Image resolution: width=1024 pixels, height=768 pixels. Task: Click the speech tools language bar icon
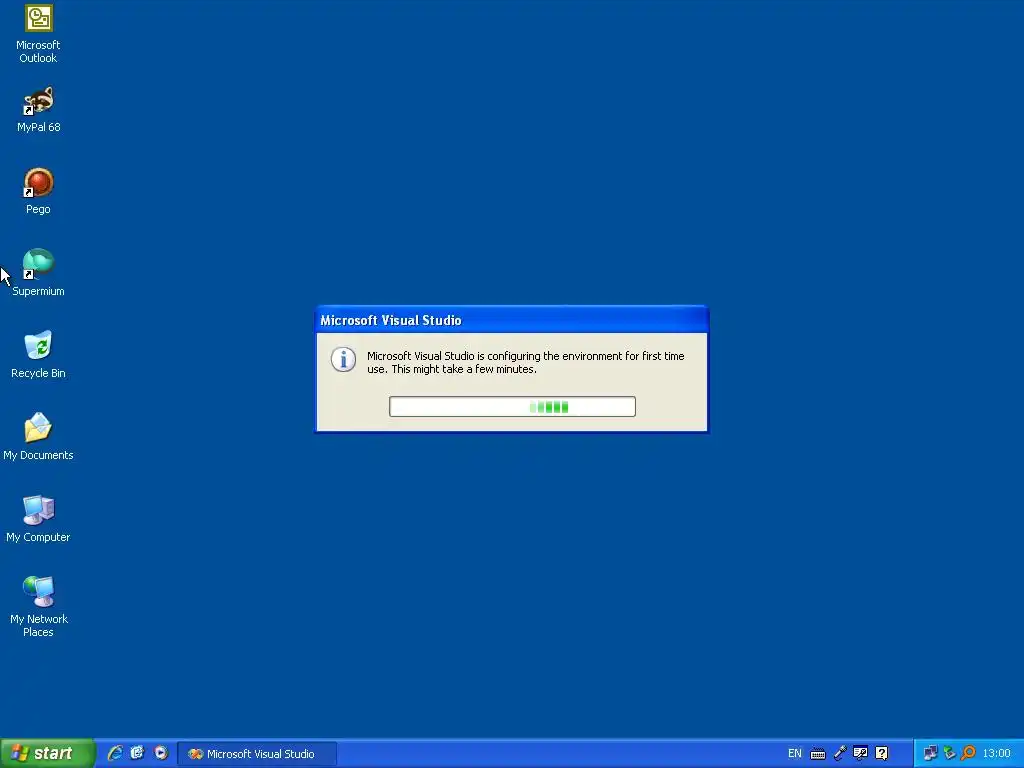pos(861,754)
